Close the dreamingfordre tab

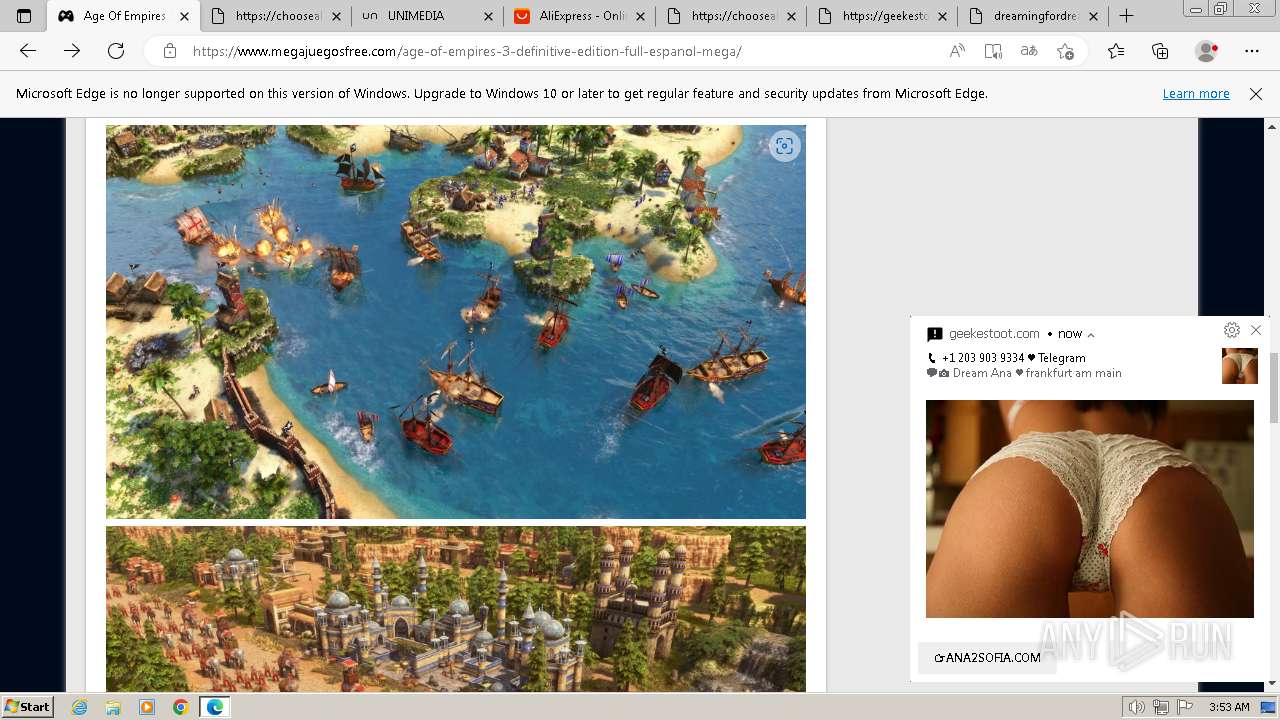tap(1093, 16)
